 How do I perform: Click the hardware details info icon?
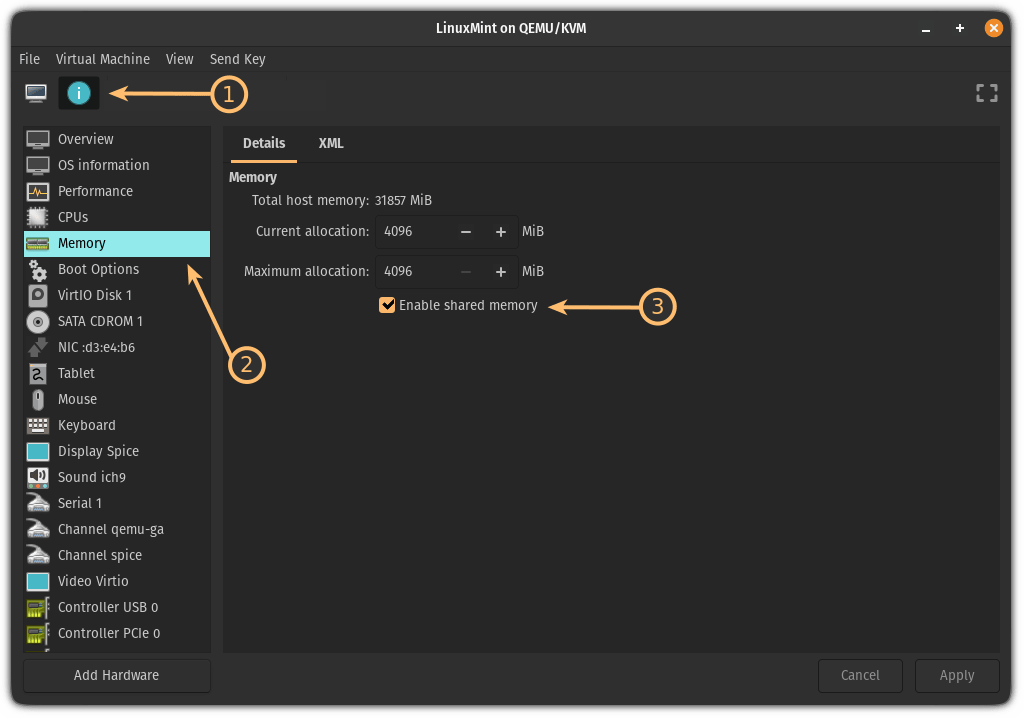pos(79,94)
